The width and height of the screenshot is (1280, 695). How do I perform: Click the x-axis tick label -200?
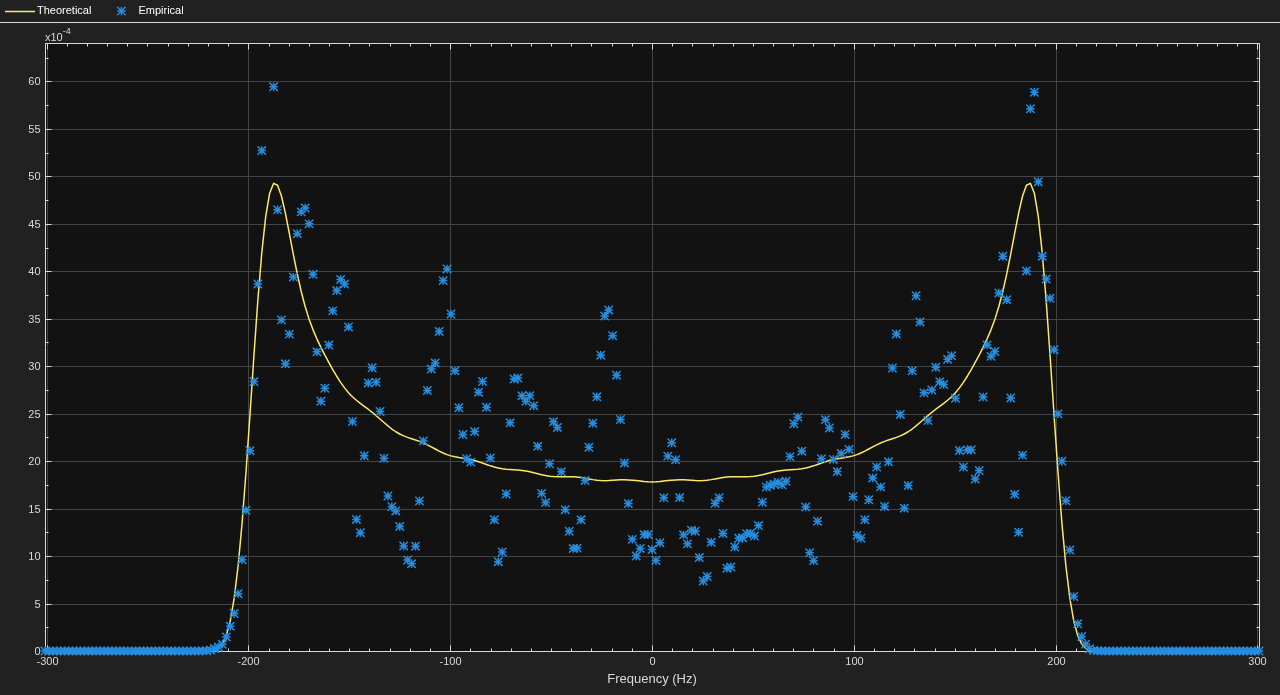click(248, 660)
